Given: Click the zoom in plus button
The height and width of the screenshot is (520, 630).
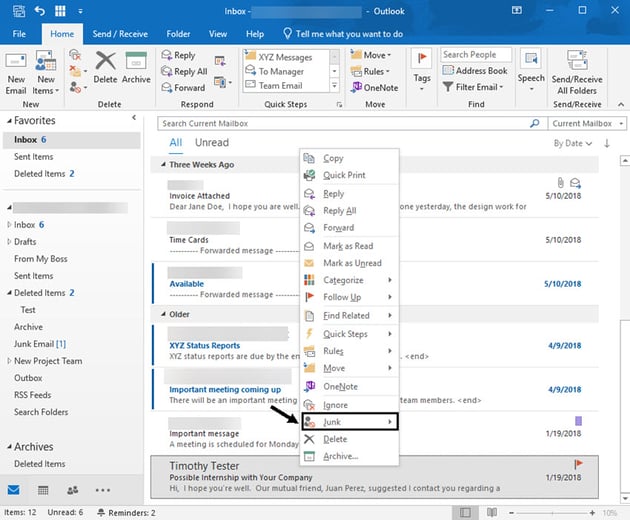Looking at the screenshot, I should pos(592,513).
